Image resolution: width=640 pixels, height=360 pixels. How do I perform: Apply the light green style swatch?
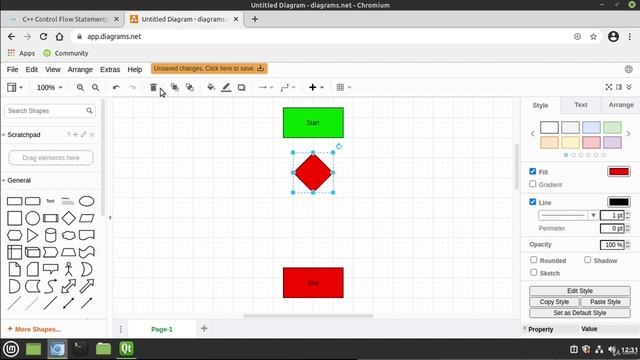612,127
